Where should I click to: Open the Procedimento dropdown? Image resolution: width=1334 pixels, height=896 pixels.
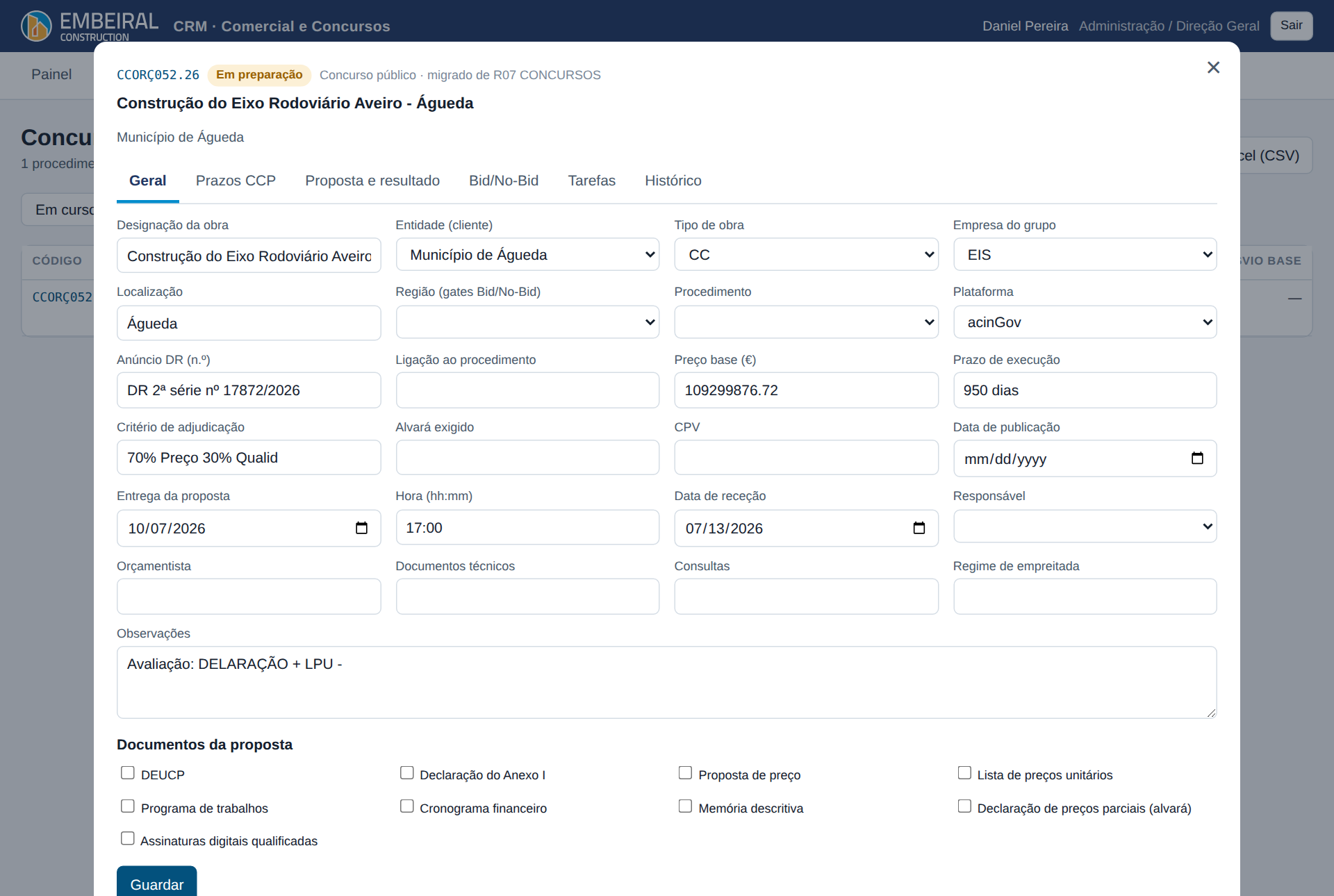click(x=806, y=322)
